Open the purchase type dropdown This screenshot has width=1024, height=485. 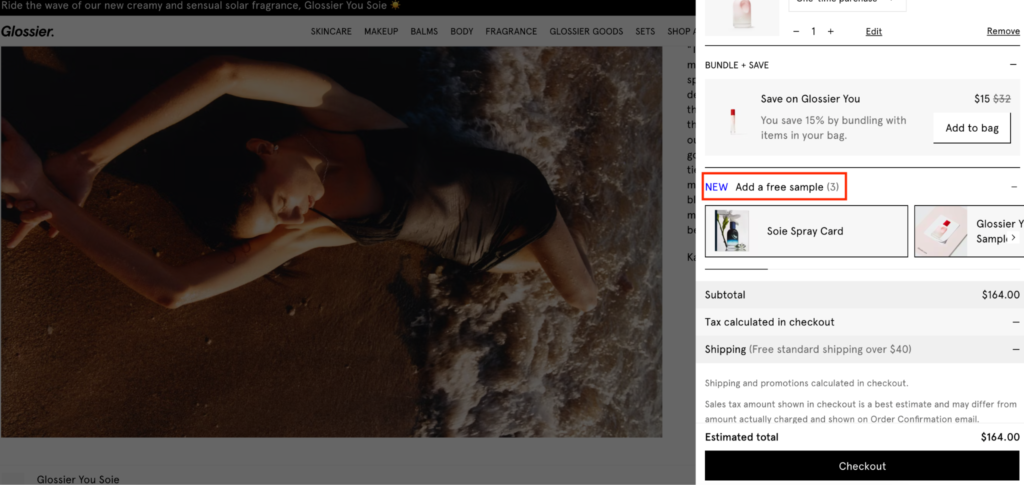pyautogui.click(x=847, y=4)
